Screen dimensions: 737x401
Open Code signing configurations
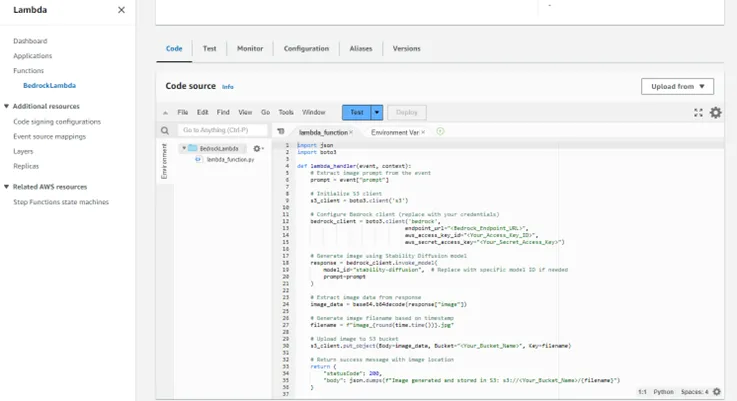57,122
